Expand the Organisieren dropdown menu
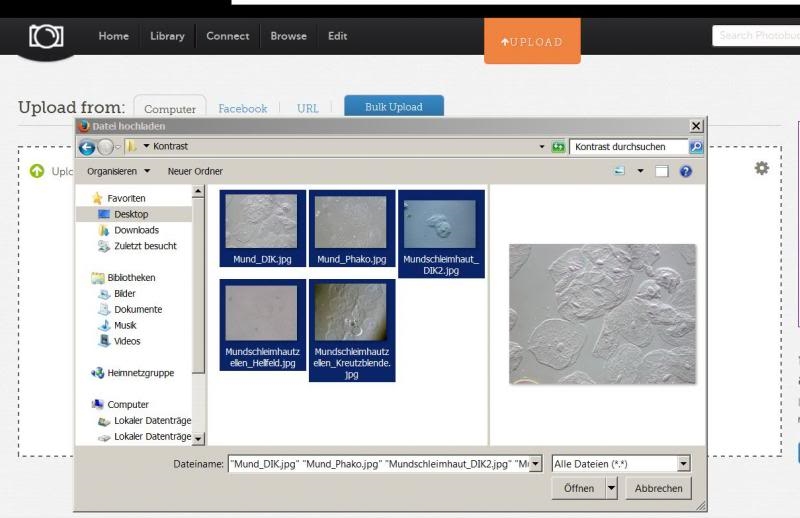This screenshot has width=800, height=518. click(119, 171)
